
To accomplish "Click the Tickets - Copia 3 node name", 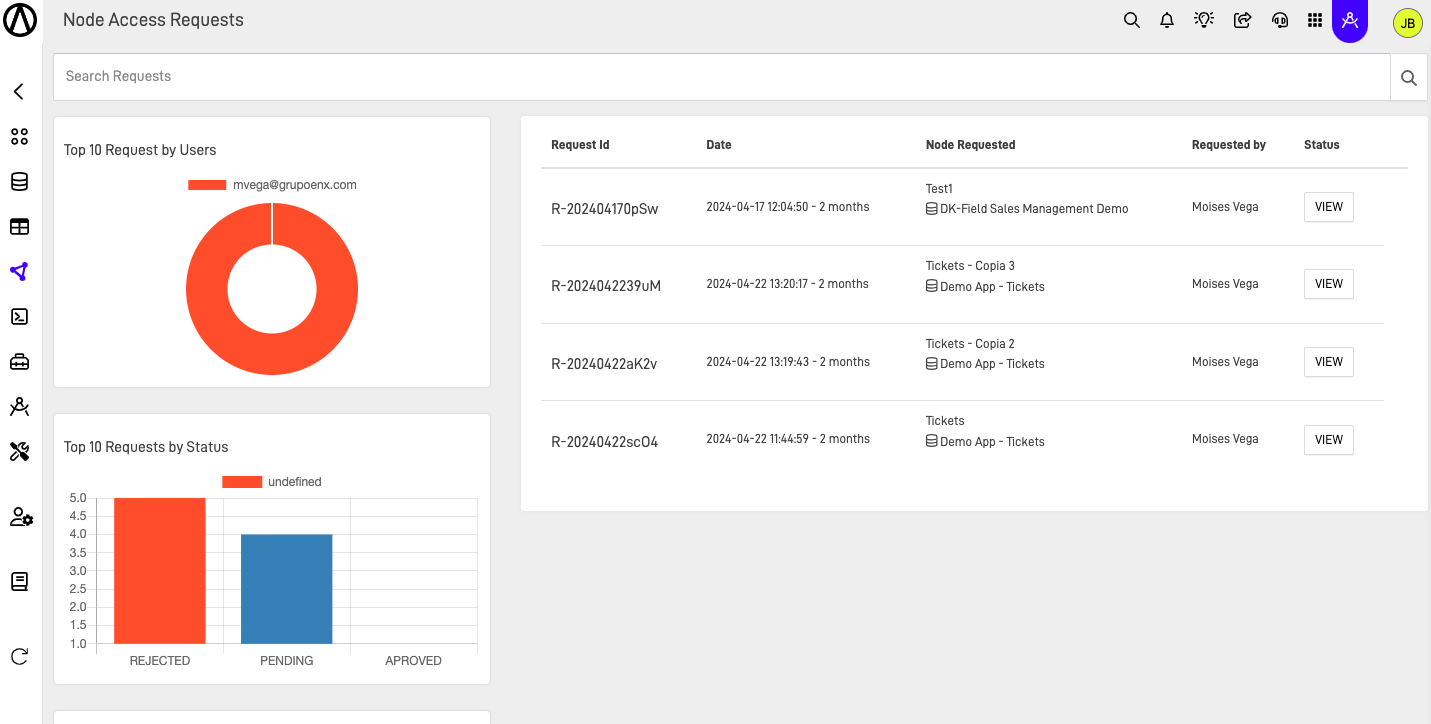I will click(x=970, y=266).
